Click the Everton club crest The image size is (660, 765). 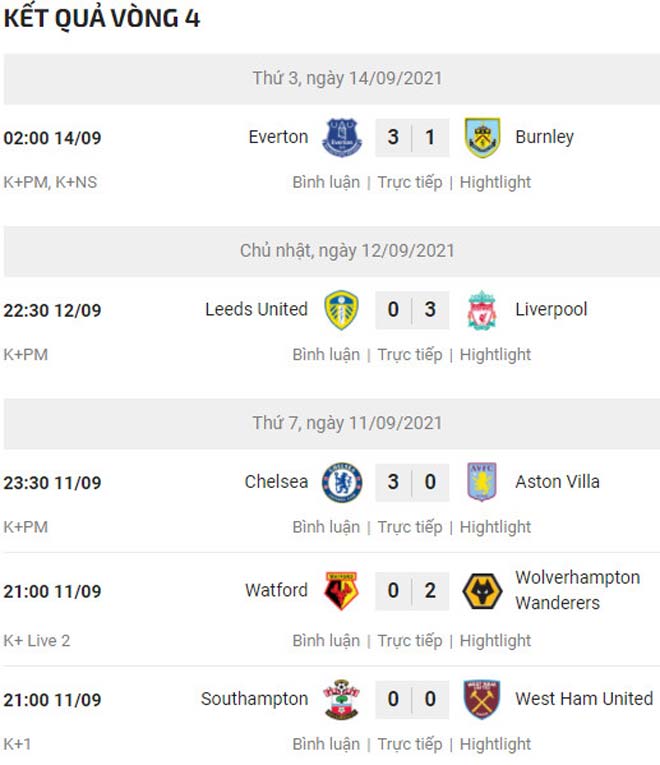342,138
